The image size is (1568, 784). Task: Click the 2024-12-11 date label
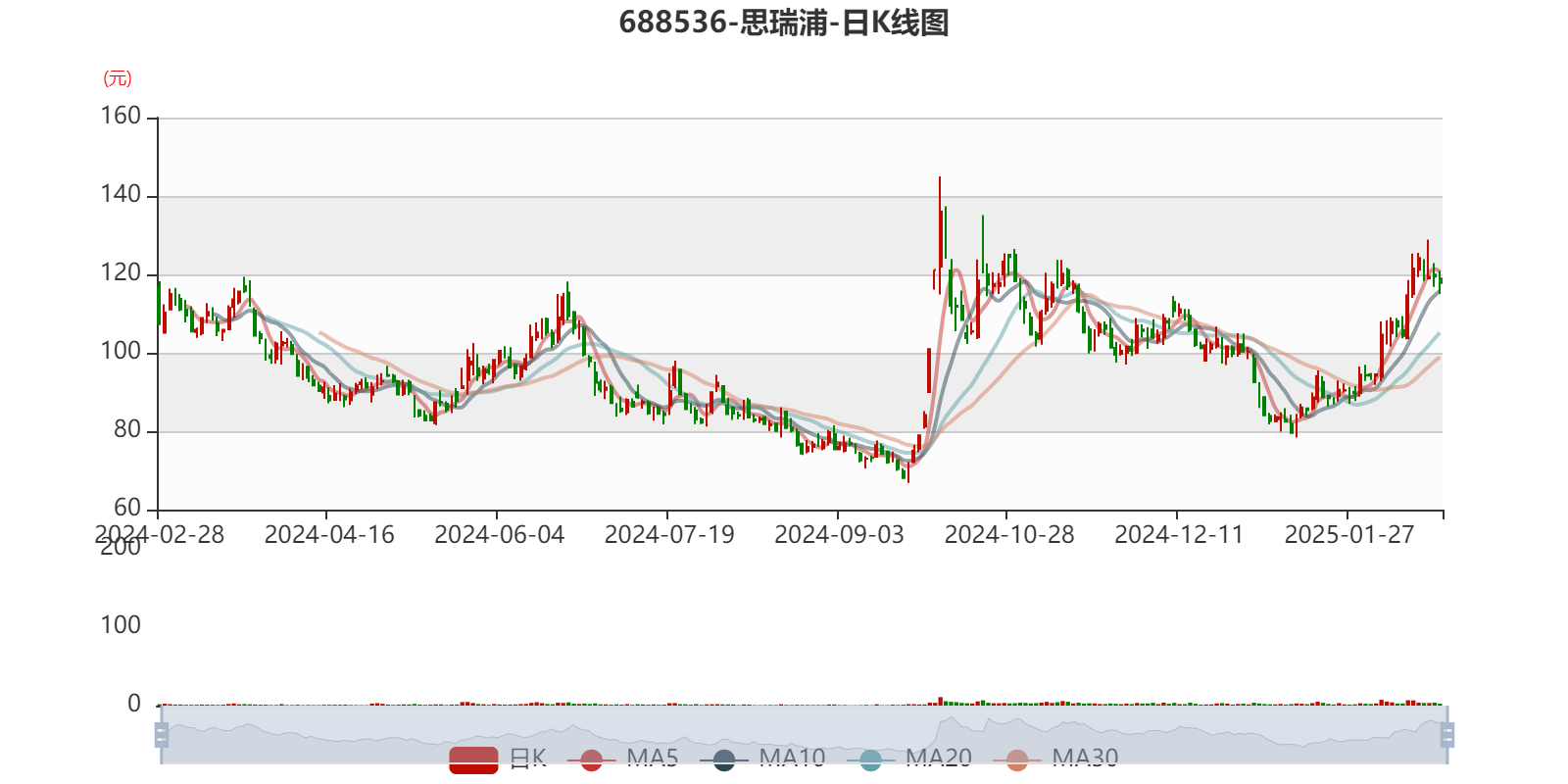[x=1179, y=535]
